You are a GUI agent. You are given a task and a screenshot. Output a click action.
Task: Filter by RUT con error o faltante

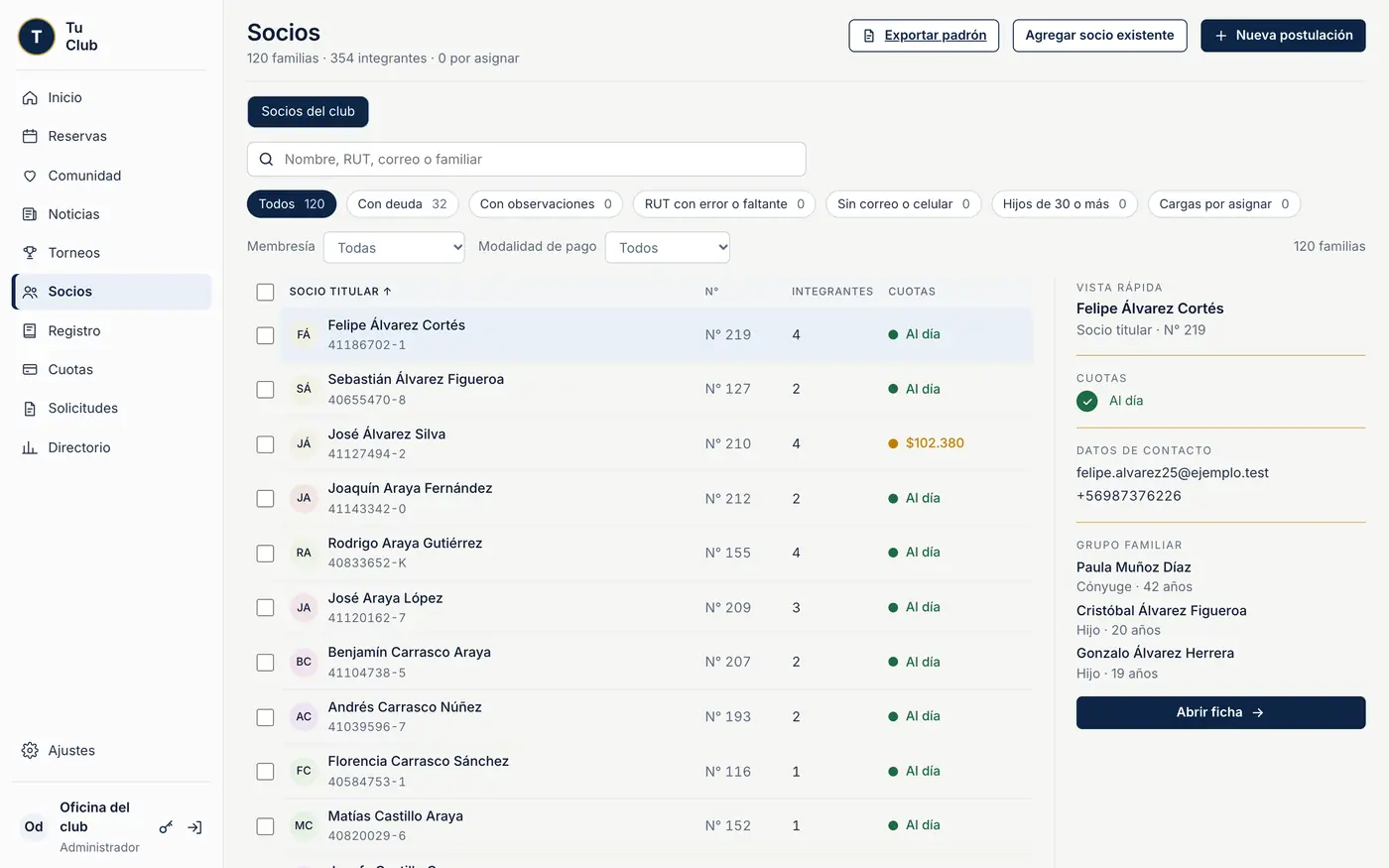click(x=724, y=203)
